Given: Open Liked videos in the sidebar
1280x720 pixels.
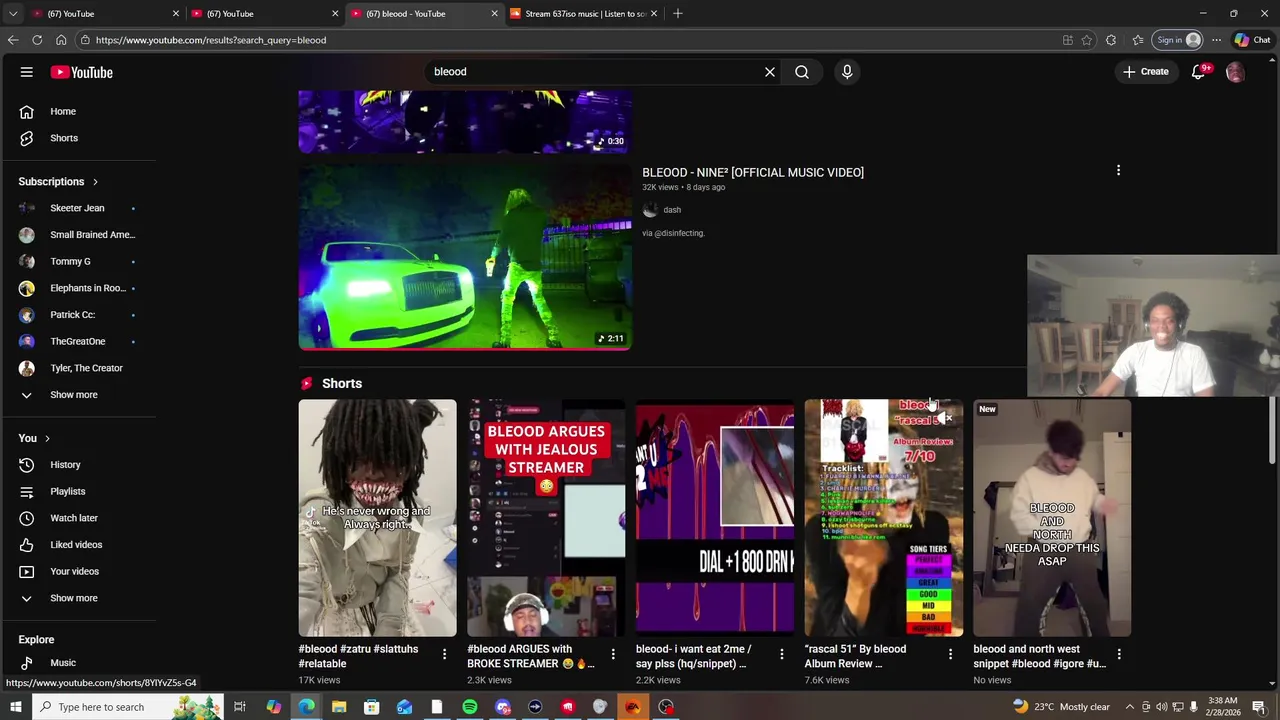Looking at the screenshot, I should [78, 545].
